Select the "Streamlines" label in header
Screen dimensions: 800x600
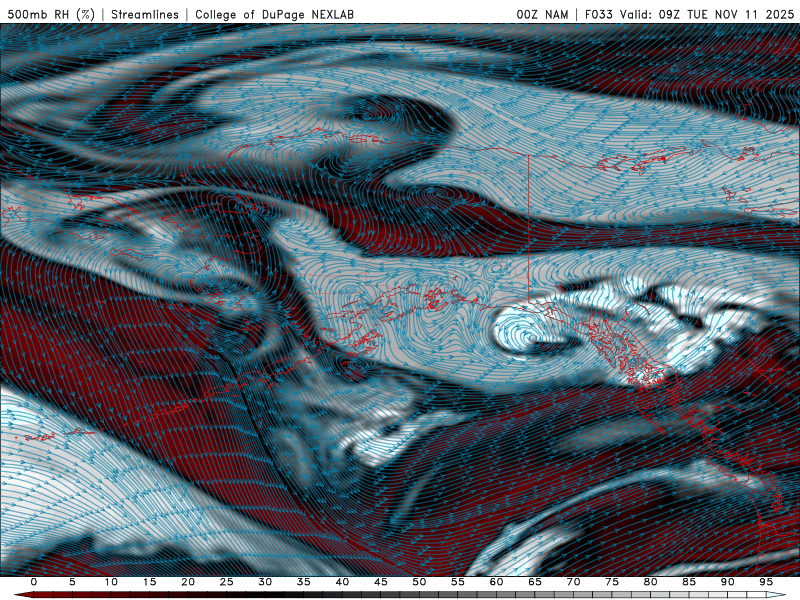(x=145, y=15)
